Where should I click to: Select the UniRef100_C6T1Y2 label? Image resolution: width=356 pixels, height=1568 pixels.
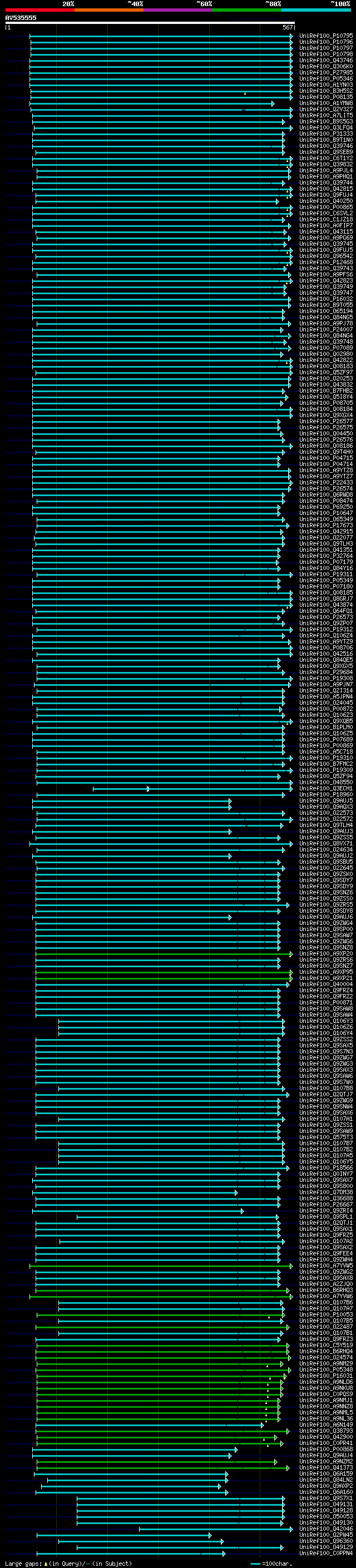click(x=325, y=159)
